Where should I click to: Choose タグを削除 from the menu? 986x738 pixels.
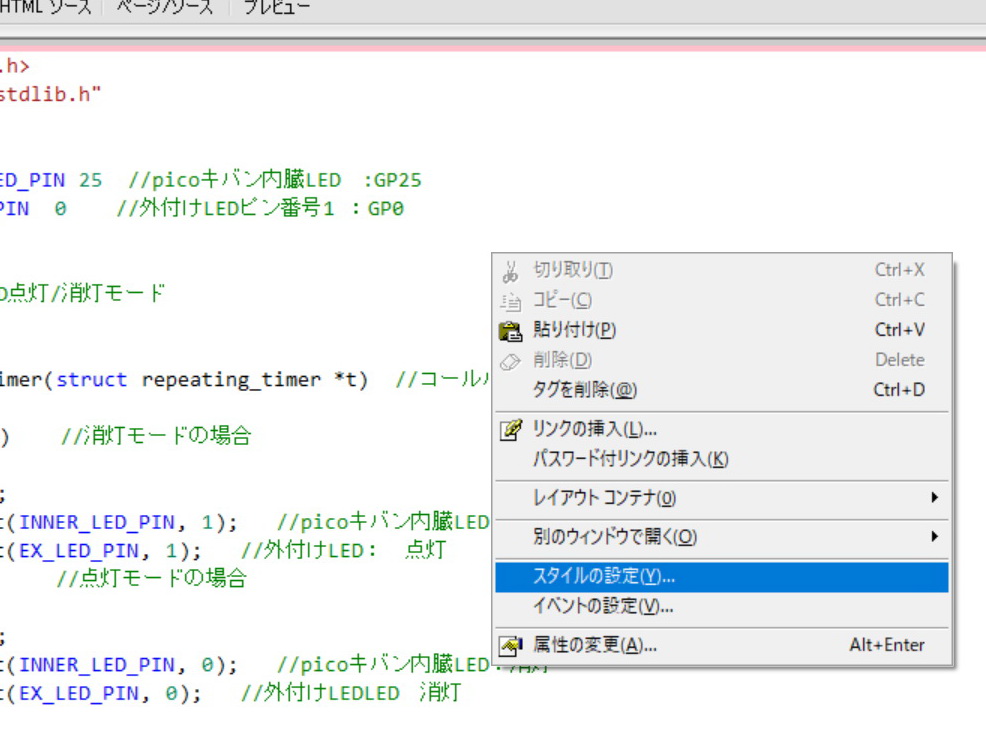point(585,390)
